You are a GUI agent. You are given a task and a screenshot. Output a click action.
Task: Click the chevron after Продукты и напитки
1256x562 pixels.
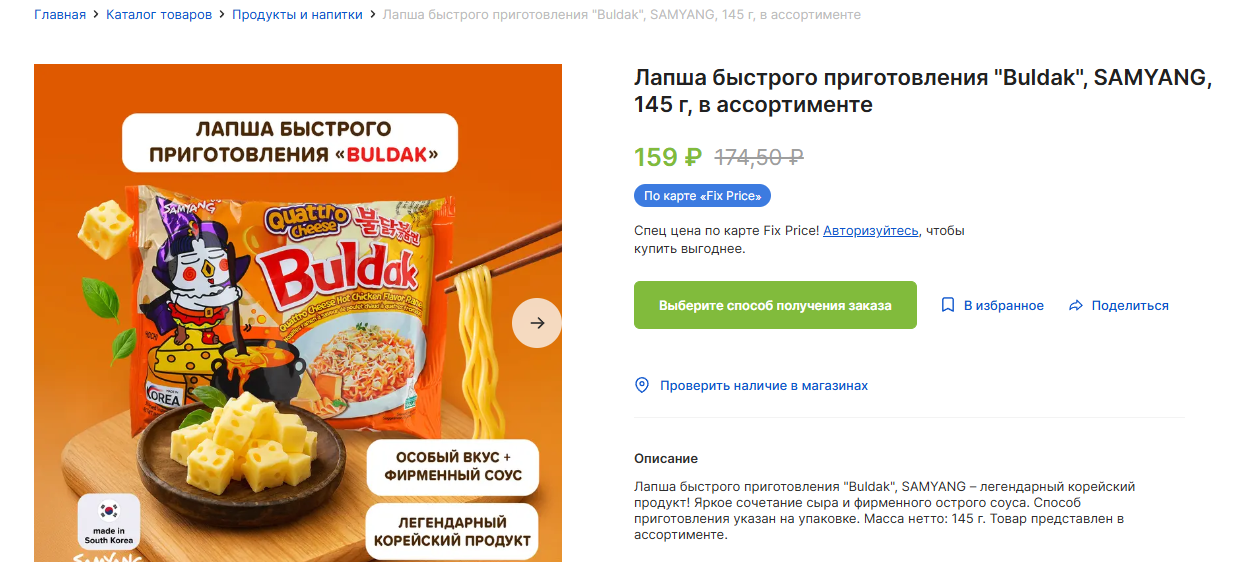(x=373, y=15)
